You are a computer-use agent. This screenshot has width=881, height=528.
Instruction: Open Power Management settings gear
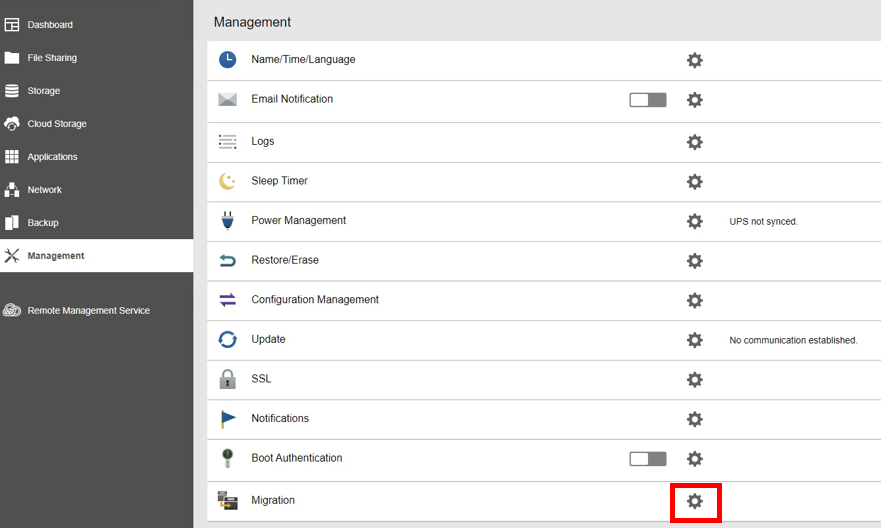pyautogui.click(x=695, y=221)
